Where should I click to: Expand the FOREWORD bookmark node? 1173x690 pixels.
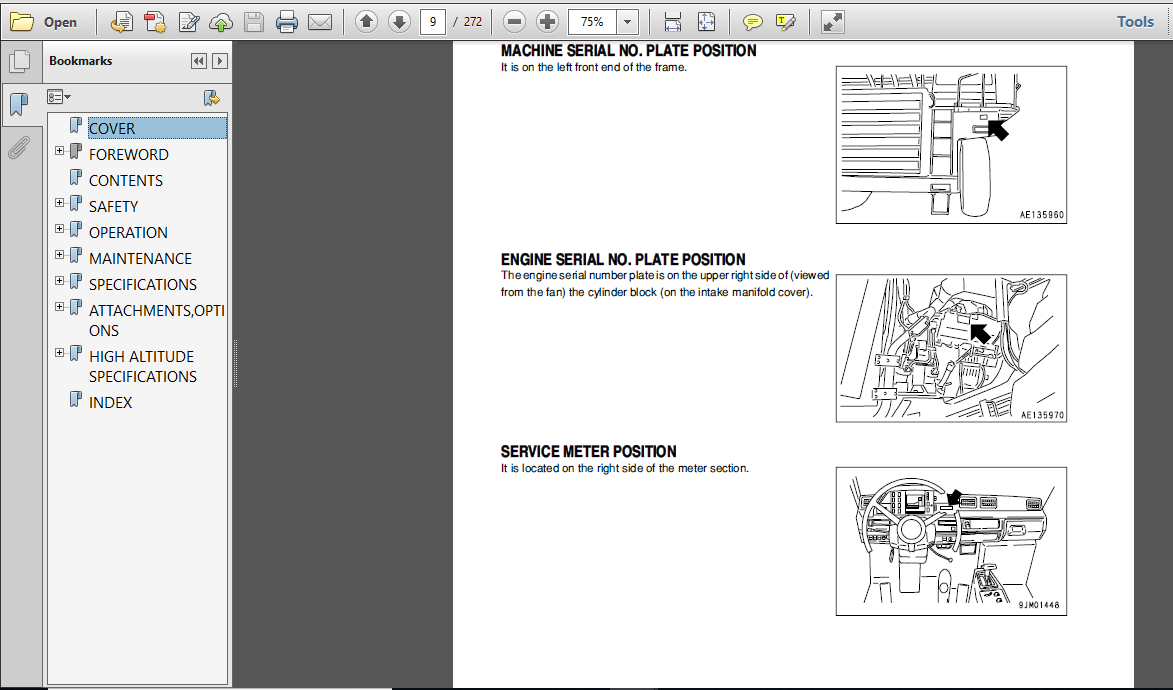(59, 151)
